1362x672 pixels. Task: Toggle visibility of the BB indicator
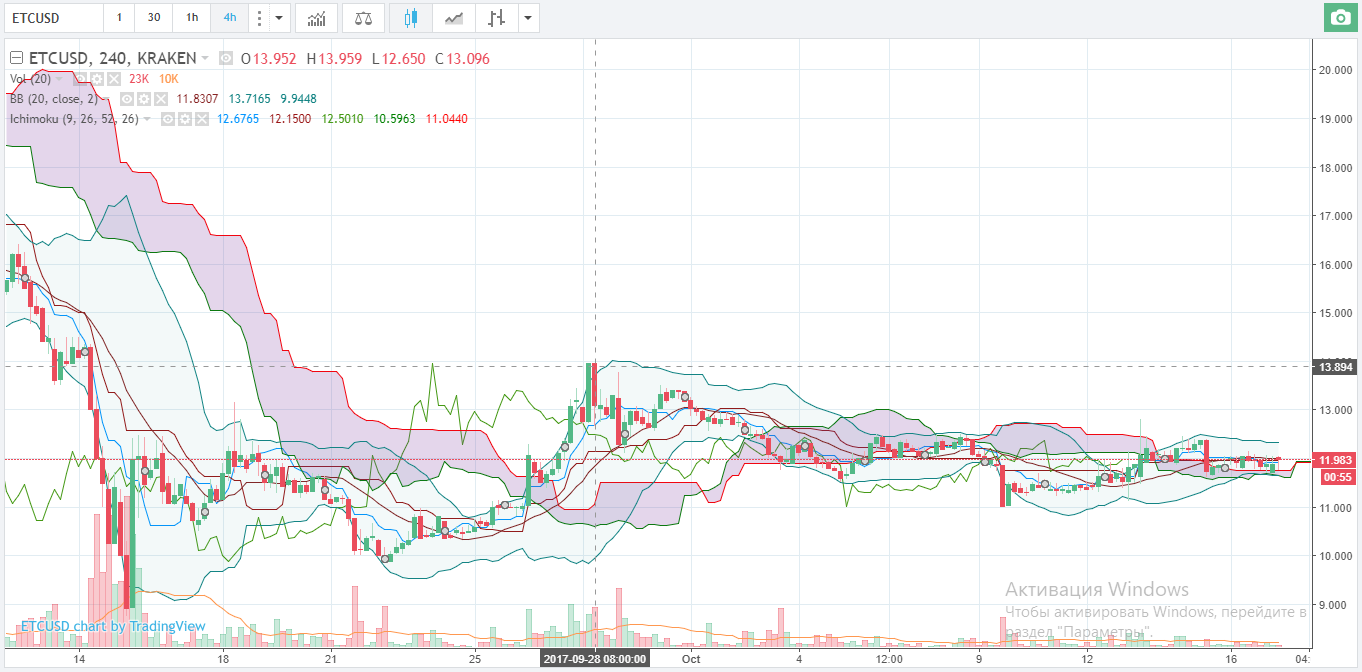point(128,99)
